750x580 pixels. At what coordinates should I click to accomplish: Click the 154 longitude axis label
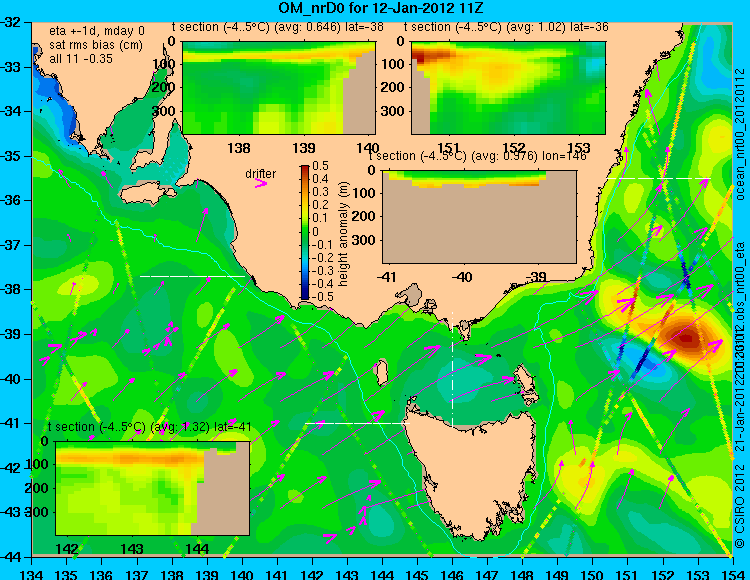tap(733, 574)
